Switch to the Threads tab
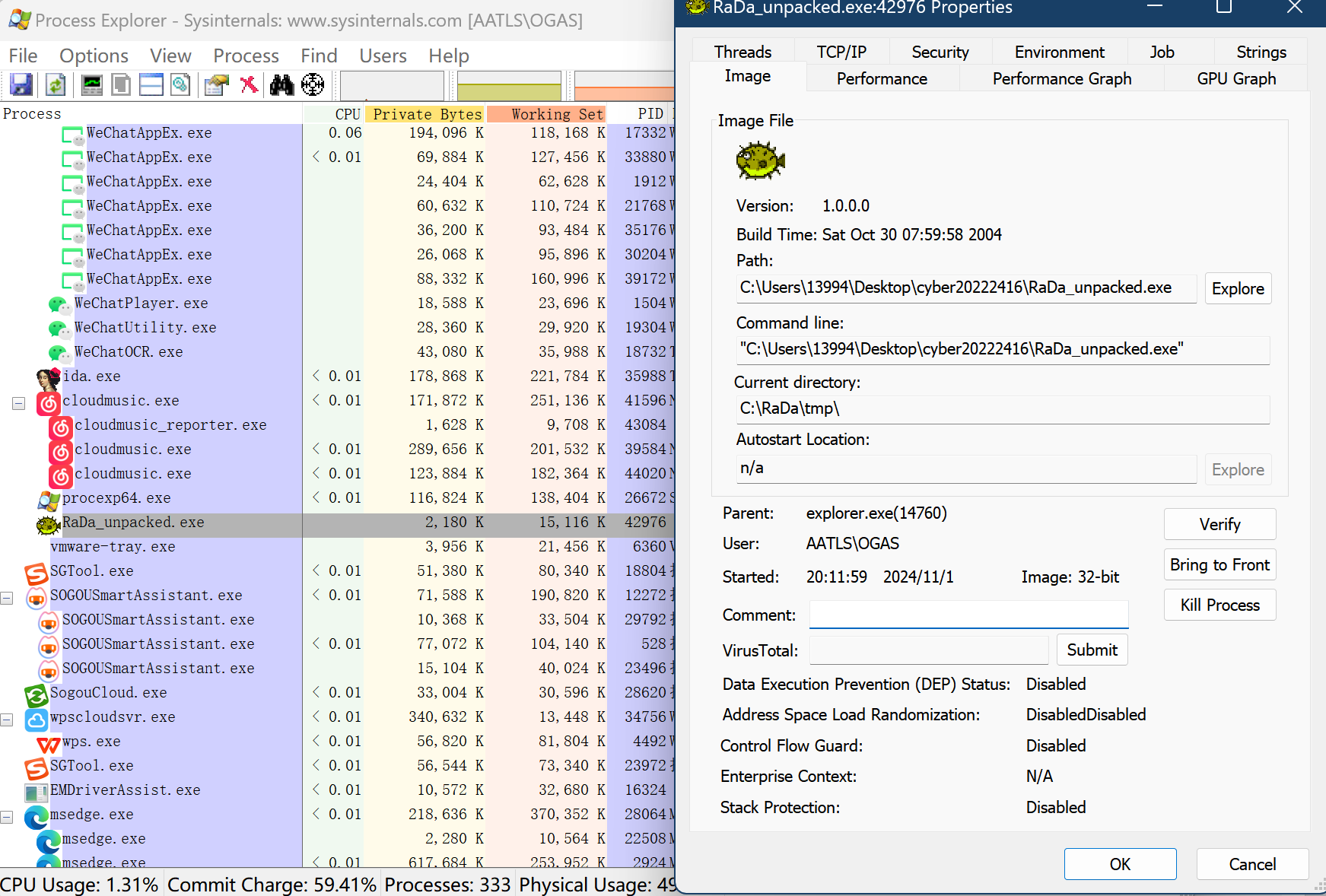This screenshot has width=1326, height=896. point(742,52)
